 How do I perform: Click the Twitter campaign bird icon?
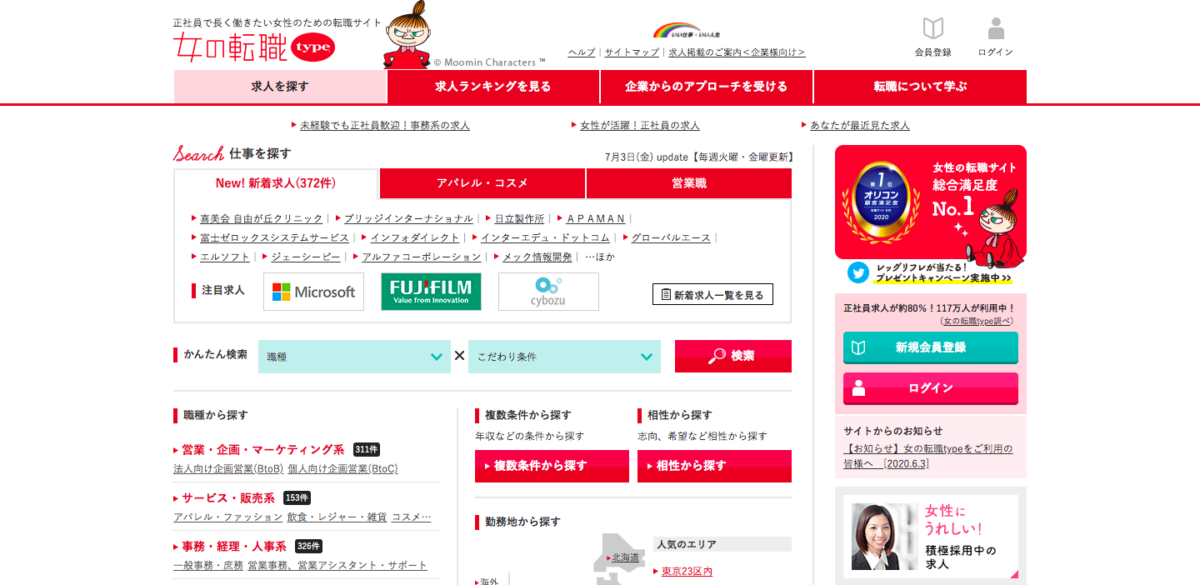(x=858, y=272)
